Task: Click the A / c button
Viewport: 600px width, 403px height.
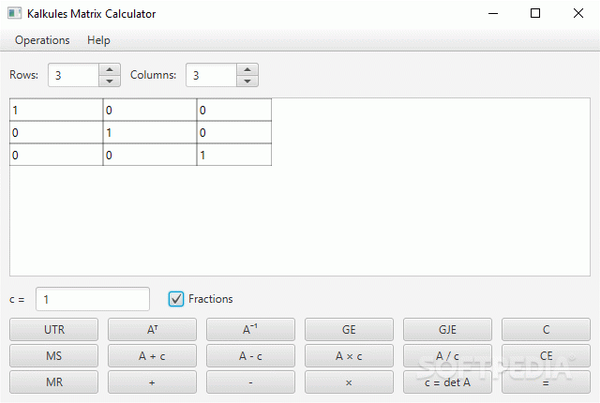Action: 447,356
